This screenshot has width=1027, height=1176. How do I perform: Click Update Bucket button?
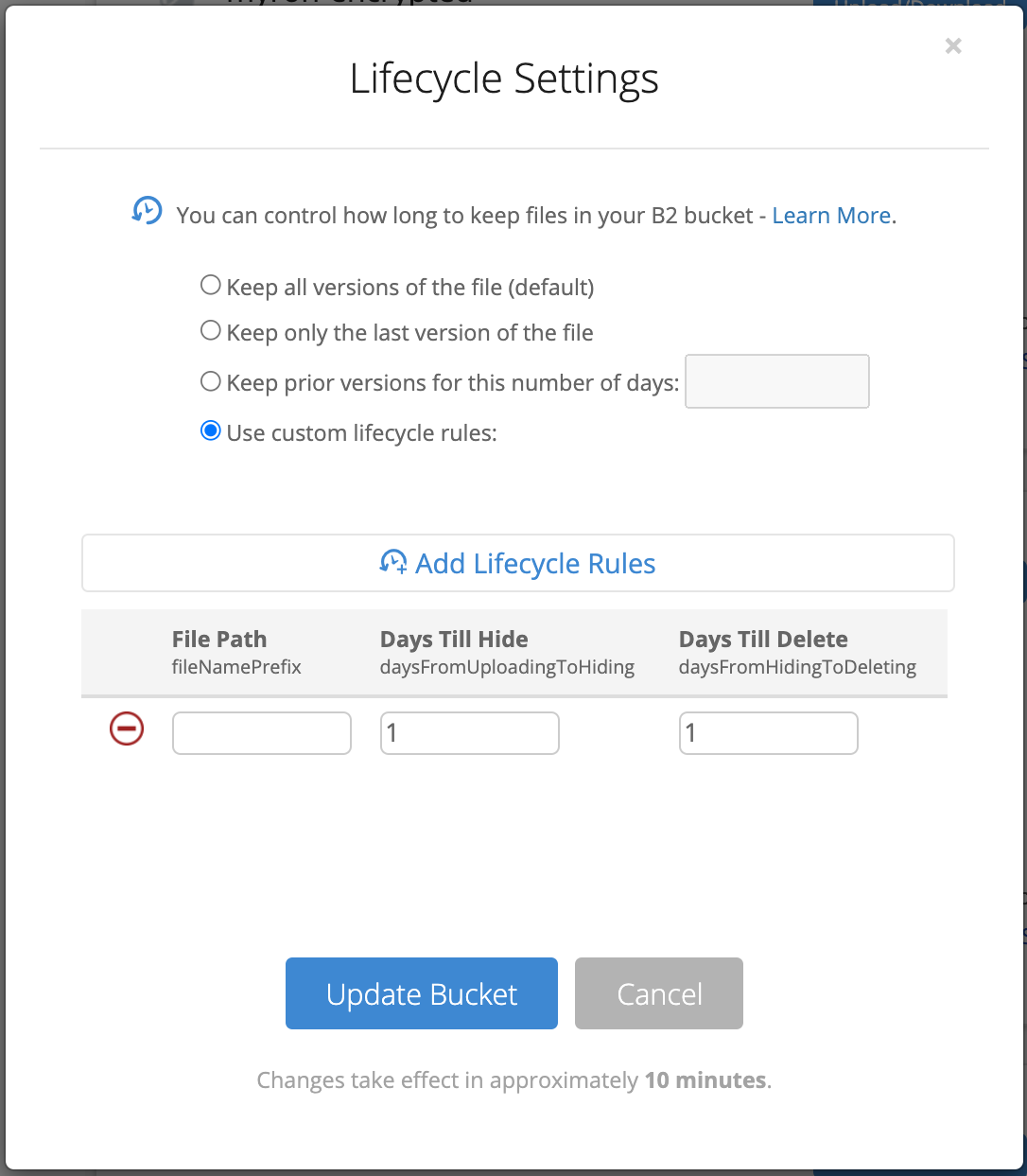point(422,993)
